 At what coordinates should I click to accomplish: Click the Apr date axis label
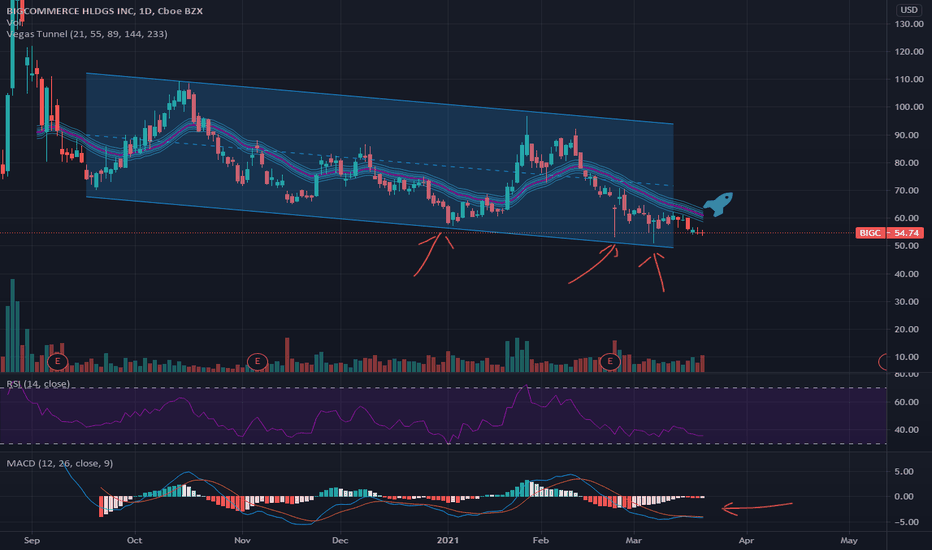tap(746, 540)
